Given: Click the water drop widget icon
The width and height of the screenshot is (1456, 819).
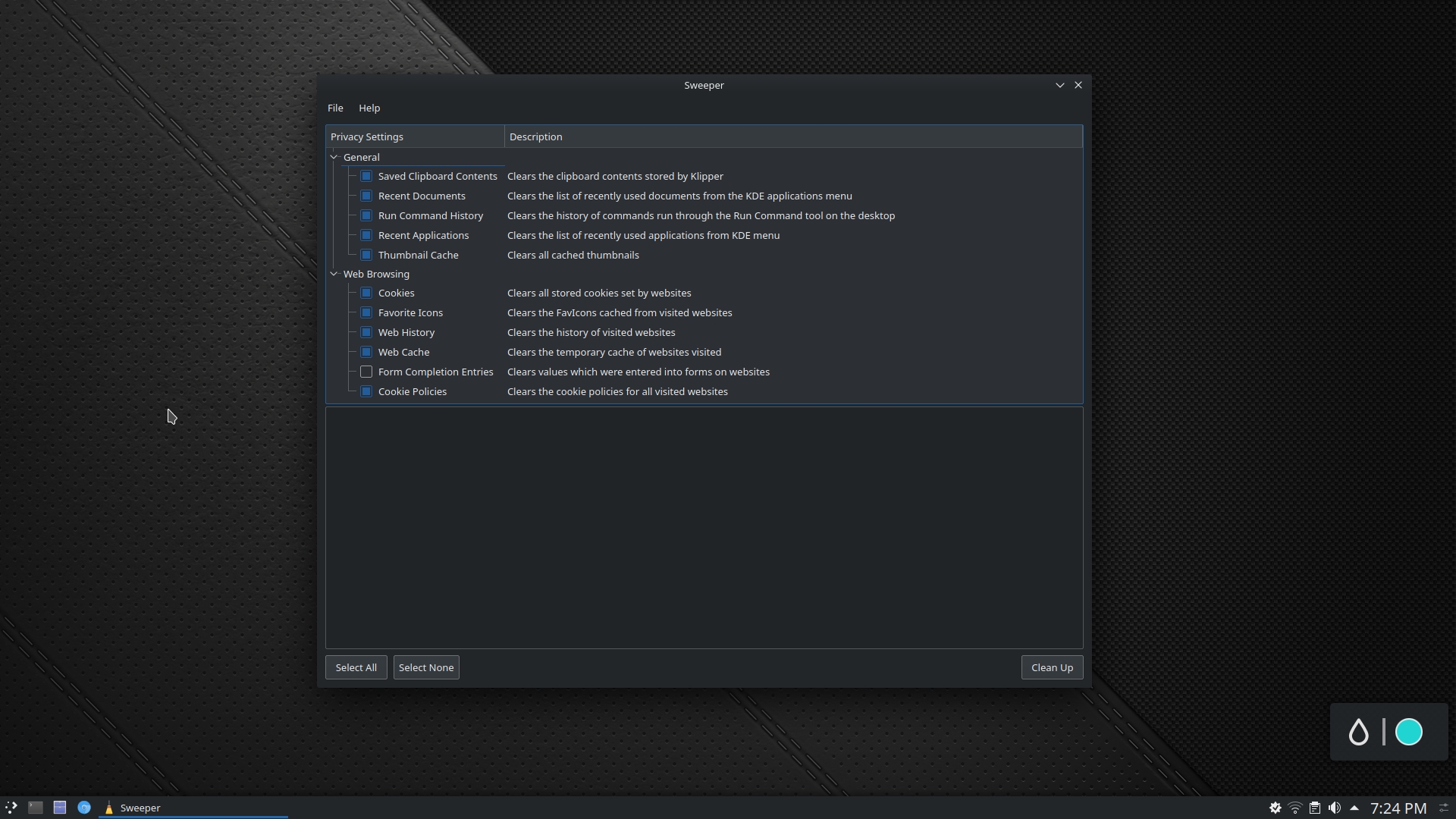Looking at the screenshot, I should click(1358, 732).
